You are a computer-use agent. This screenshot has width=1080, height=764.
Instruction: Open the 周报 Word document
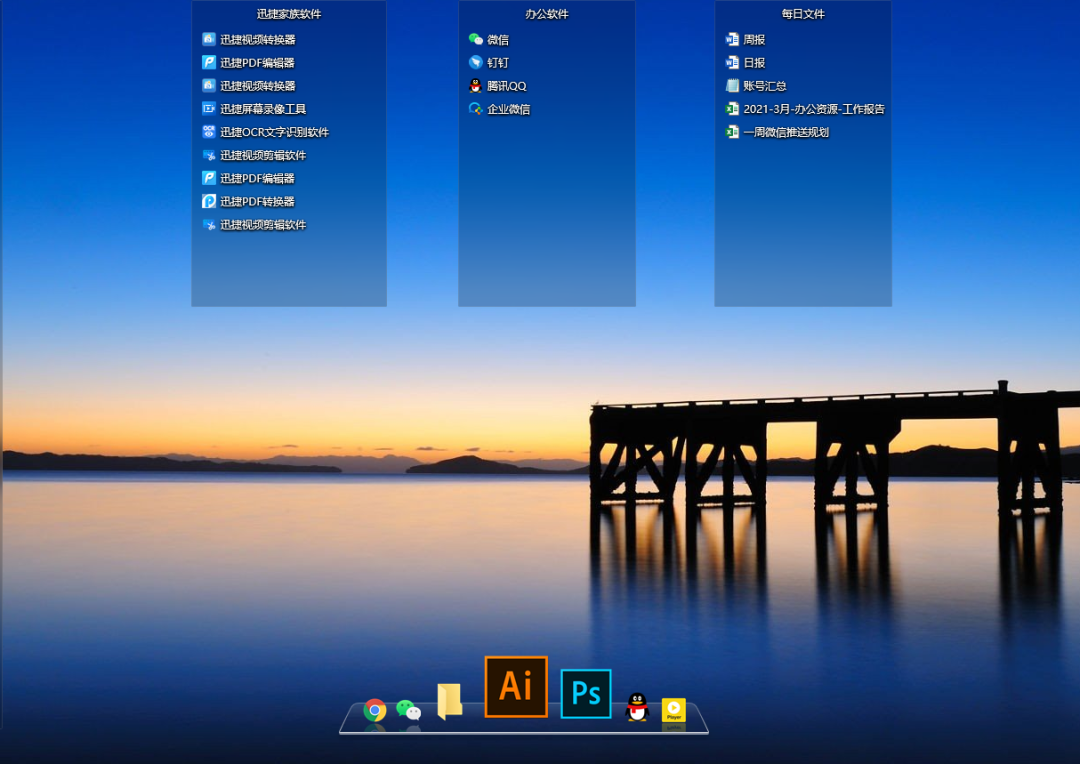(745, 39)
